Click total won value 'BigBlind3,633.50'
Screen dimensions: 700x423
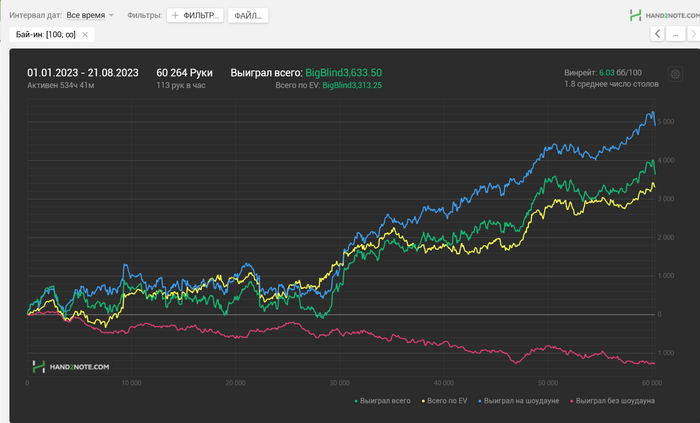(343, 73)
